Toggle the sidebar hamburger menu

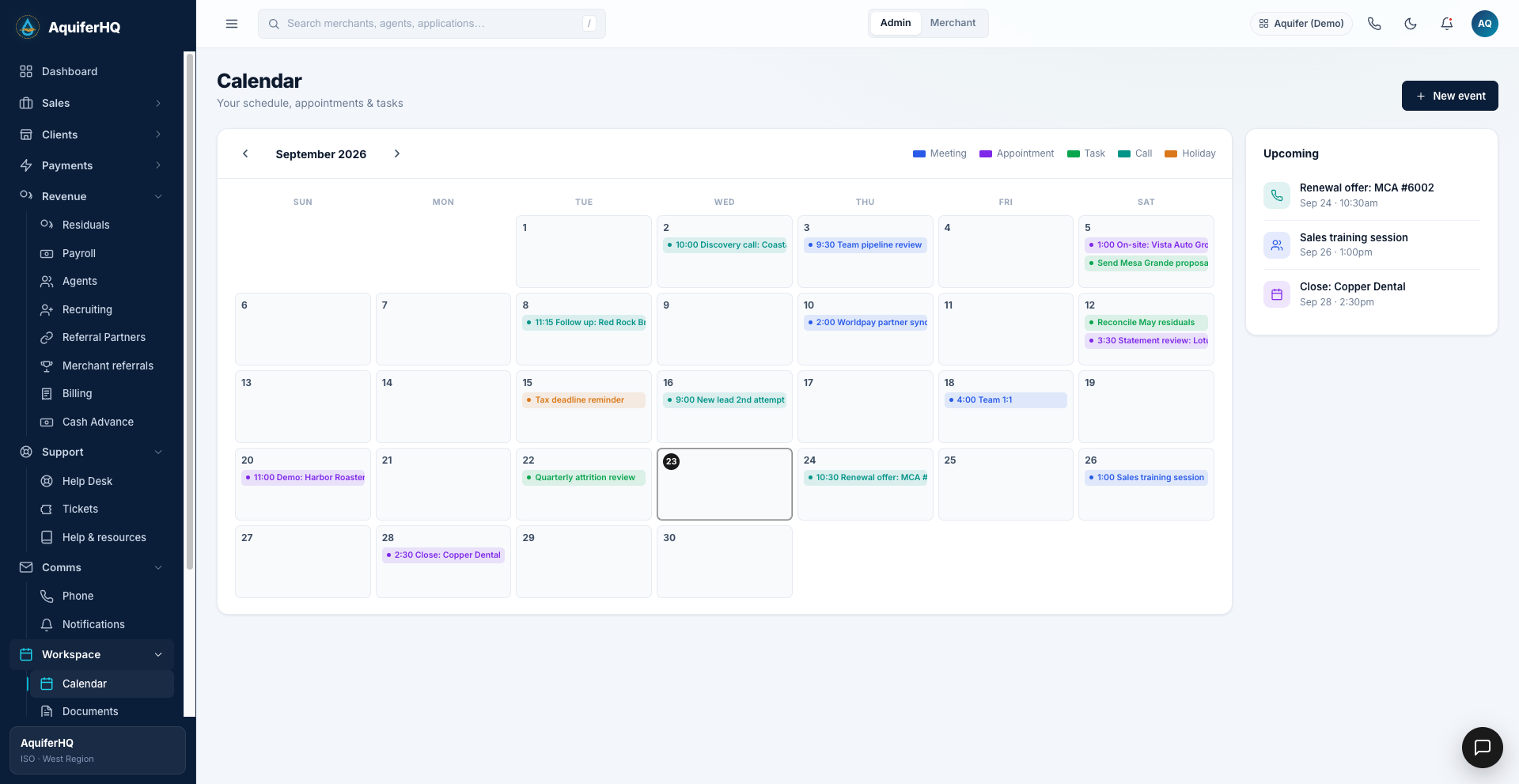(232, 24)
